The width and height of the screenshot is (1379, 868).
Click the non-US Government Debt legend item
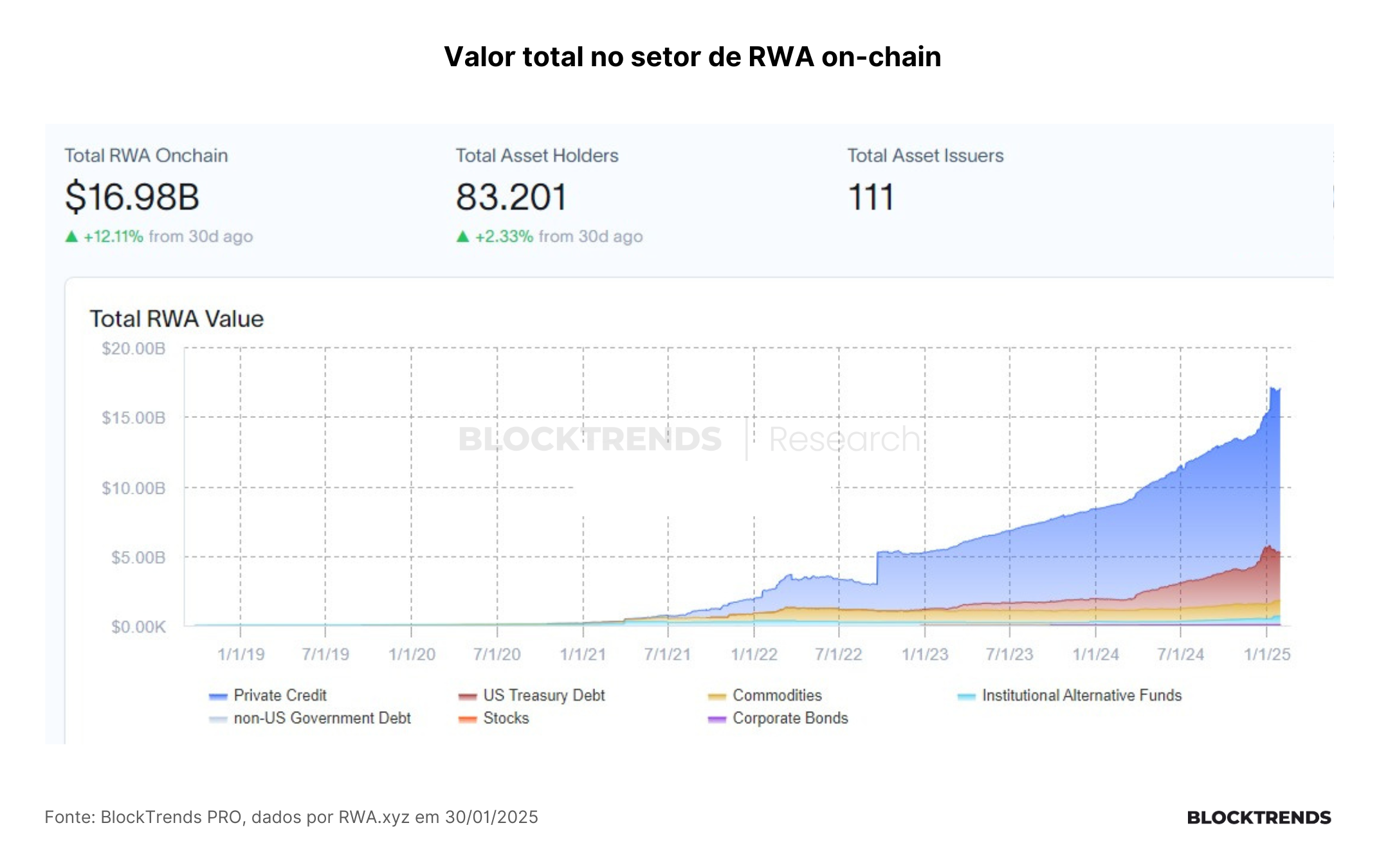pos(310,718)
